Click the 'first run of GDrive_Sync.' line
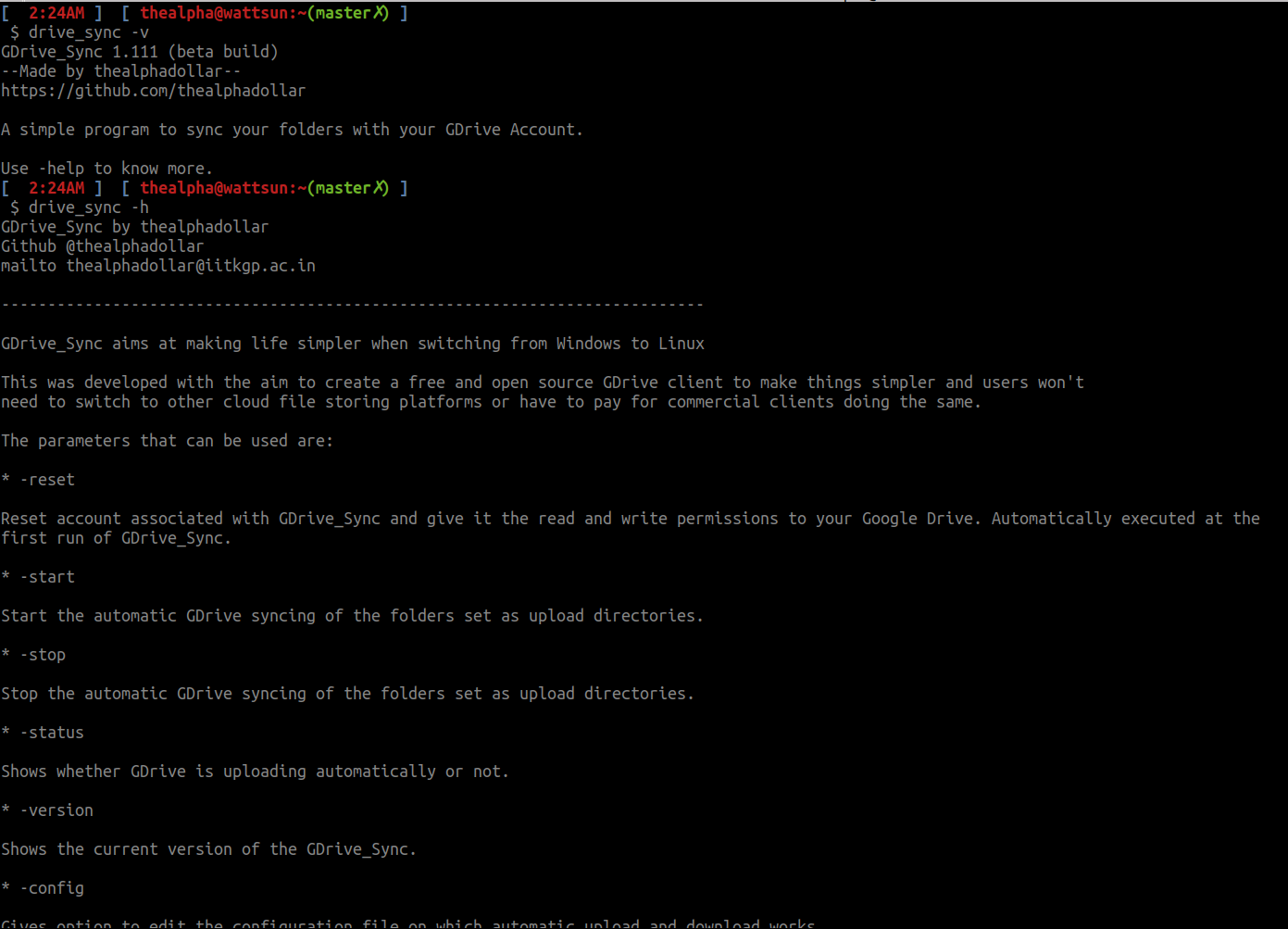Screen dimensions: 1288x929 point(116,538)
